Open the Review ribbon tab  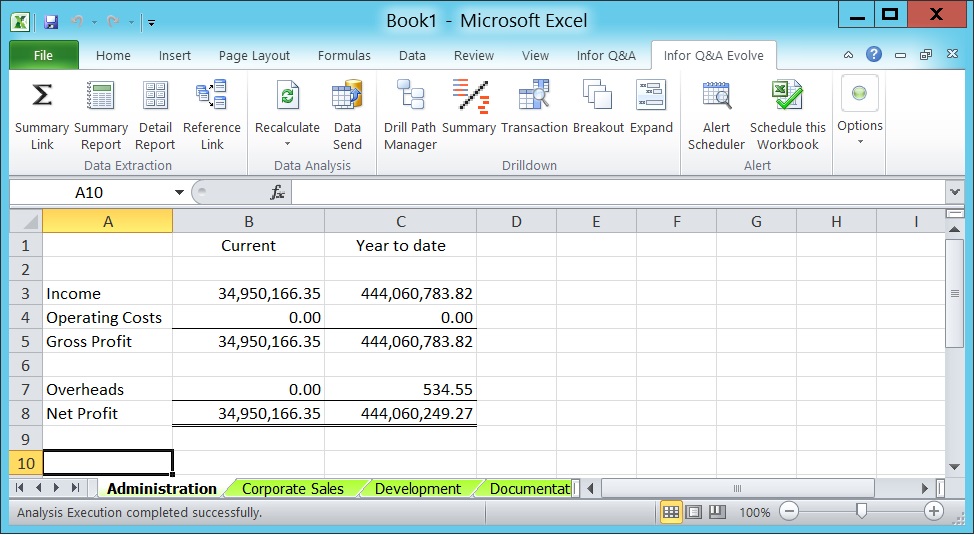click(474, 55)
